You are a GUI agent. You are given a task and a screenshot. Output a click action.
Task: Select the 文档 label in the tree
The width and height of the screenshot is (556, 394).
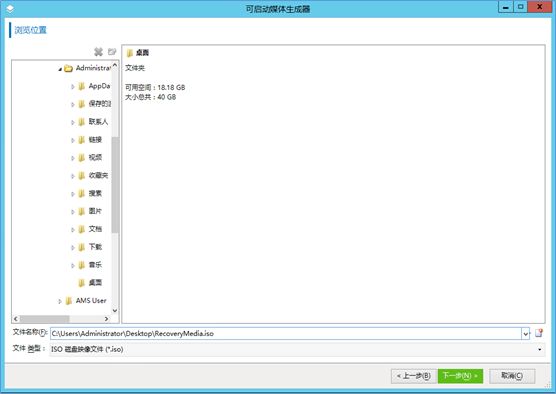[x=95, y=229]
